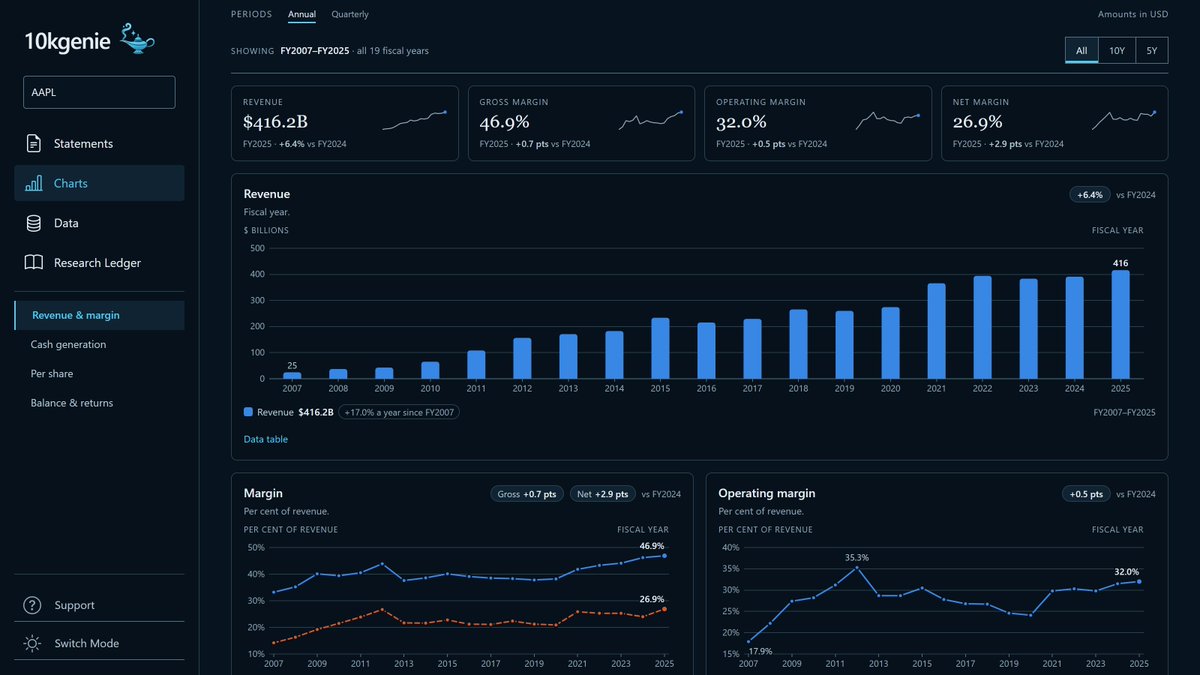This screenshot has height=675, width=1200.
Task: Select the Per share chart group
Action: click(x=99, y=373)
